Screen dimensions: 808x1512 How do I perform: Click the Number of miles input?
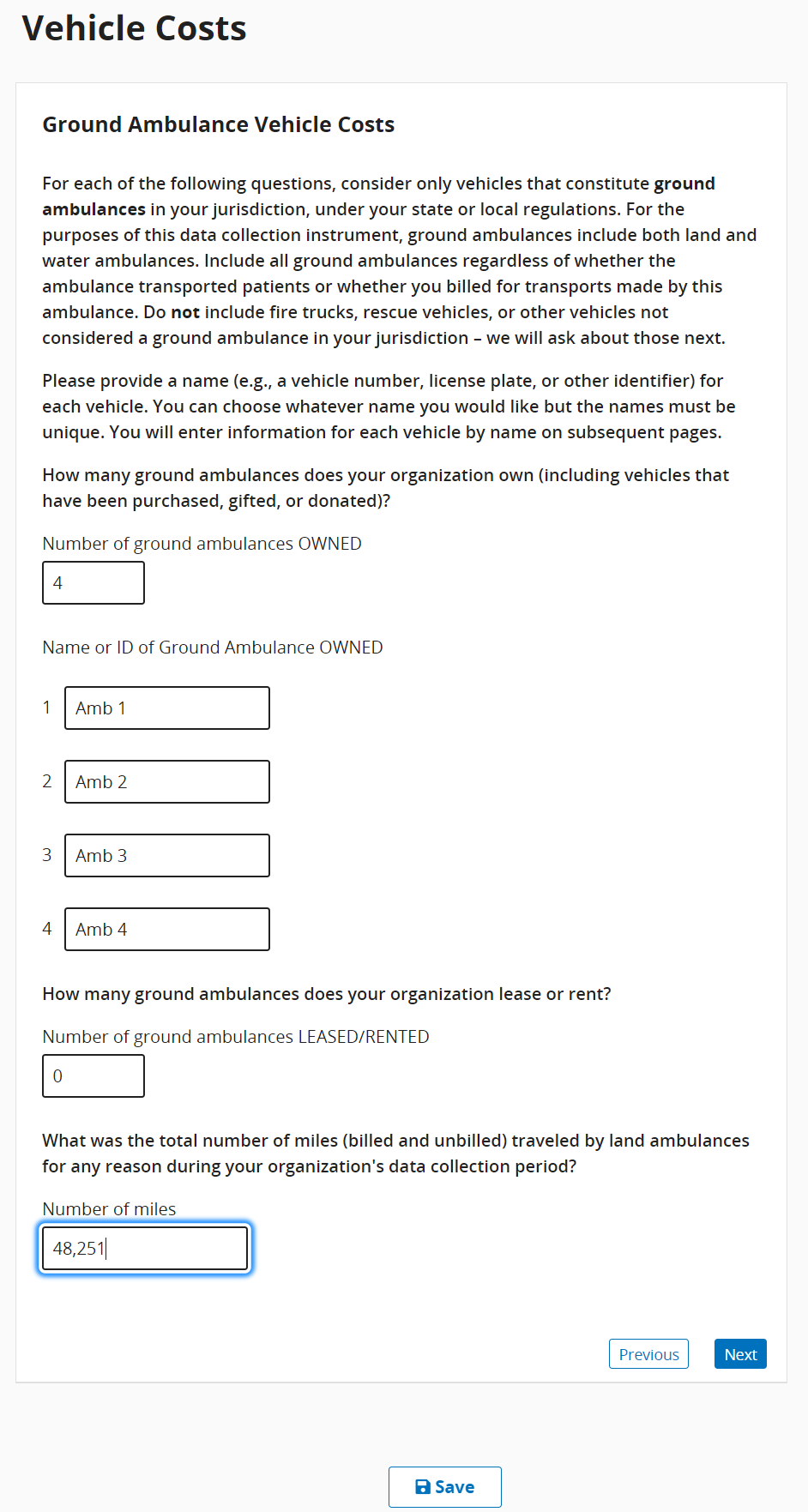tap(145, 1249)
